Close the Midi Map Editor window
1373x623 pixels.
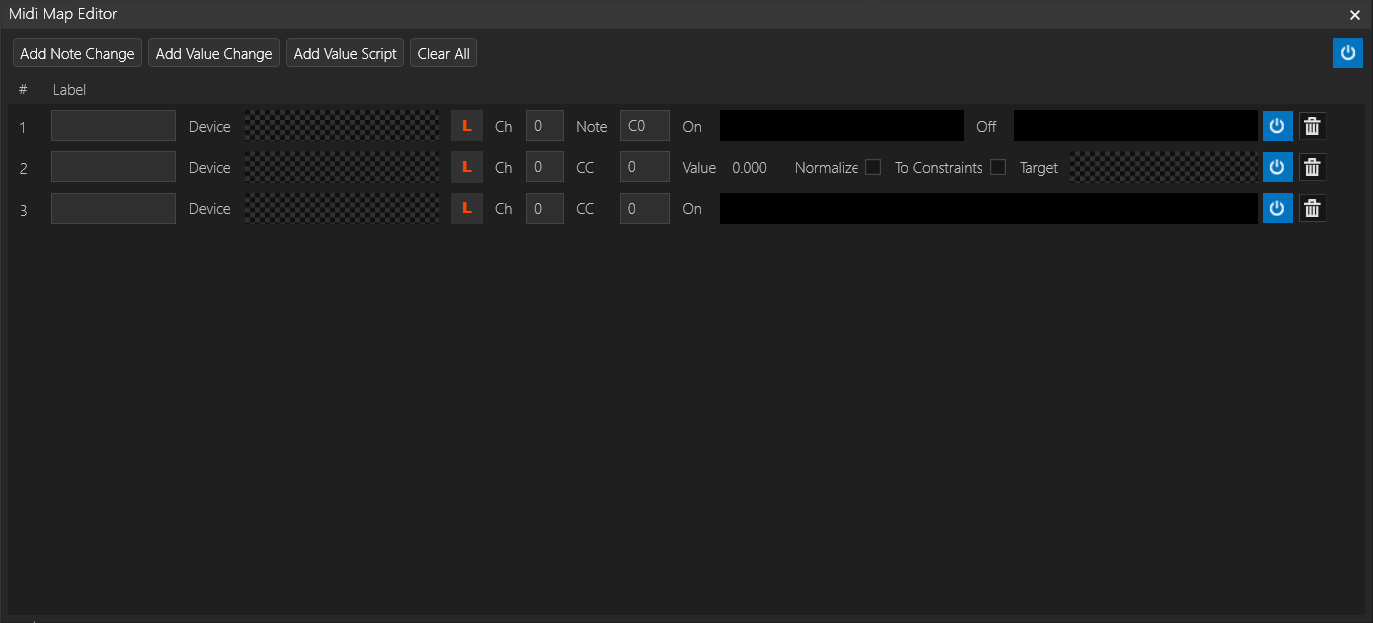coord(1355,15)
